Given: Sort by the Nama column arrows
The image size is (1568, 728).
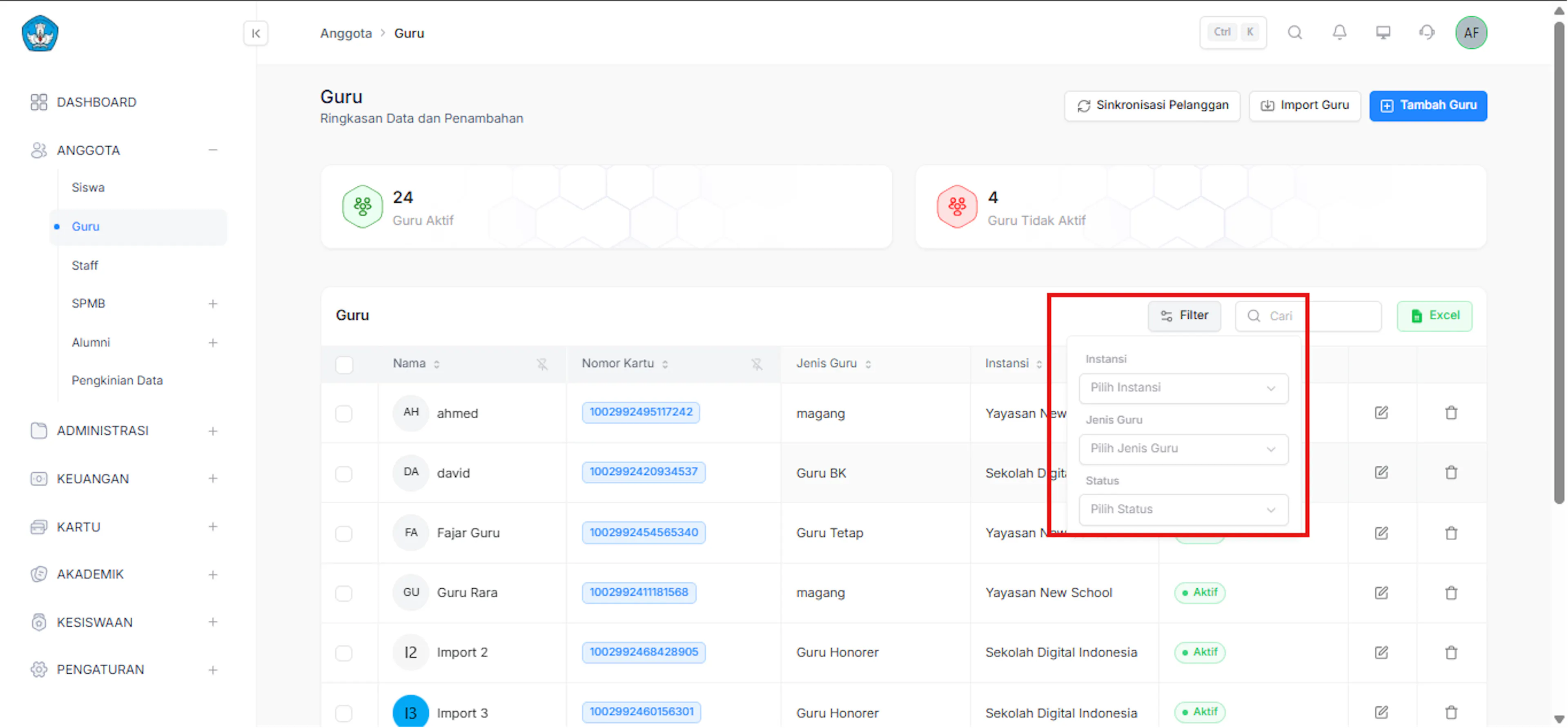Looking at the screenshot, I should [437, 364].
